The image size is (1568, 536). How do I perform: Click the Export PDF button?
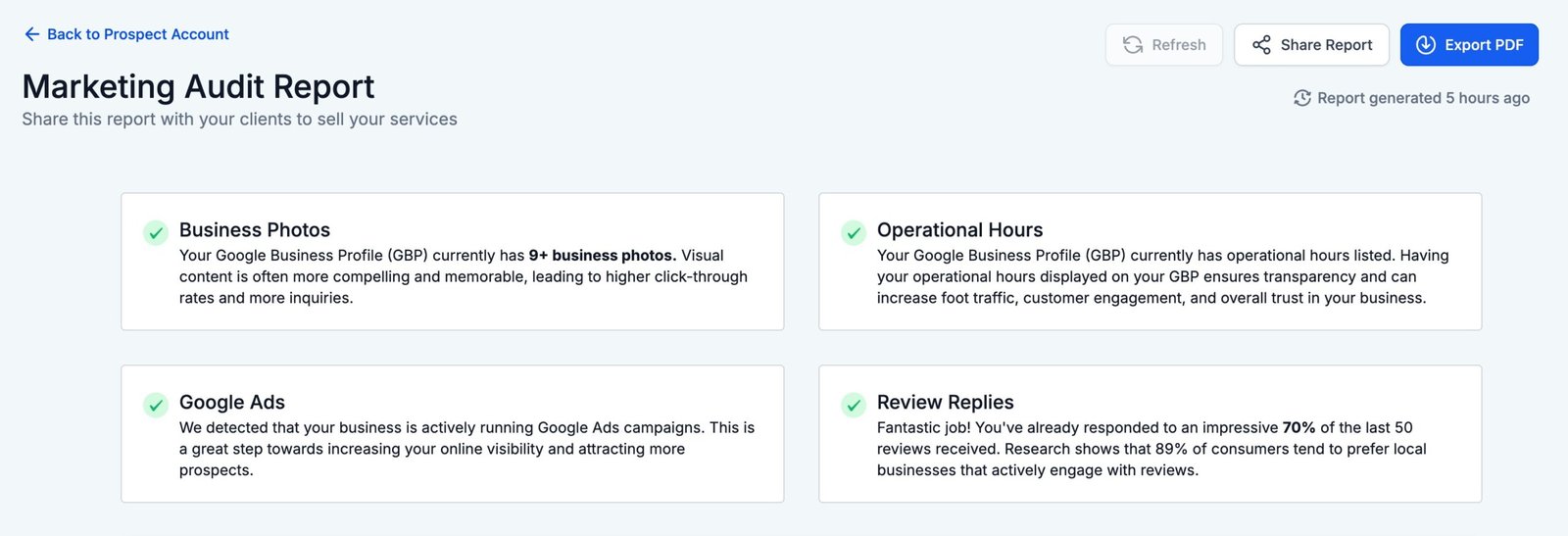[x=1468, y=45]
